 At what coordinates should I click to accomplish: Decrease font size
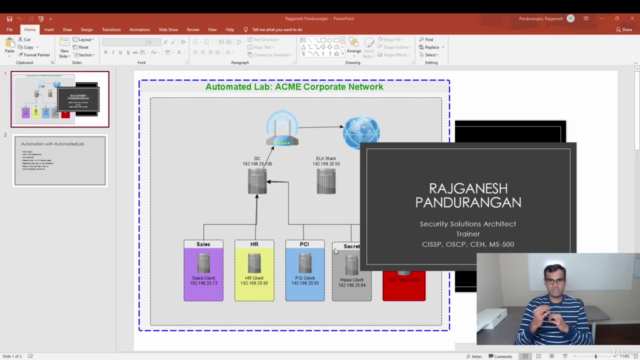pyautogui.click(x=173, y=42)
